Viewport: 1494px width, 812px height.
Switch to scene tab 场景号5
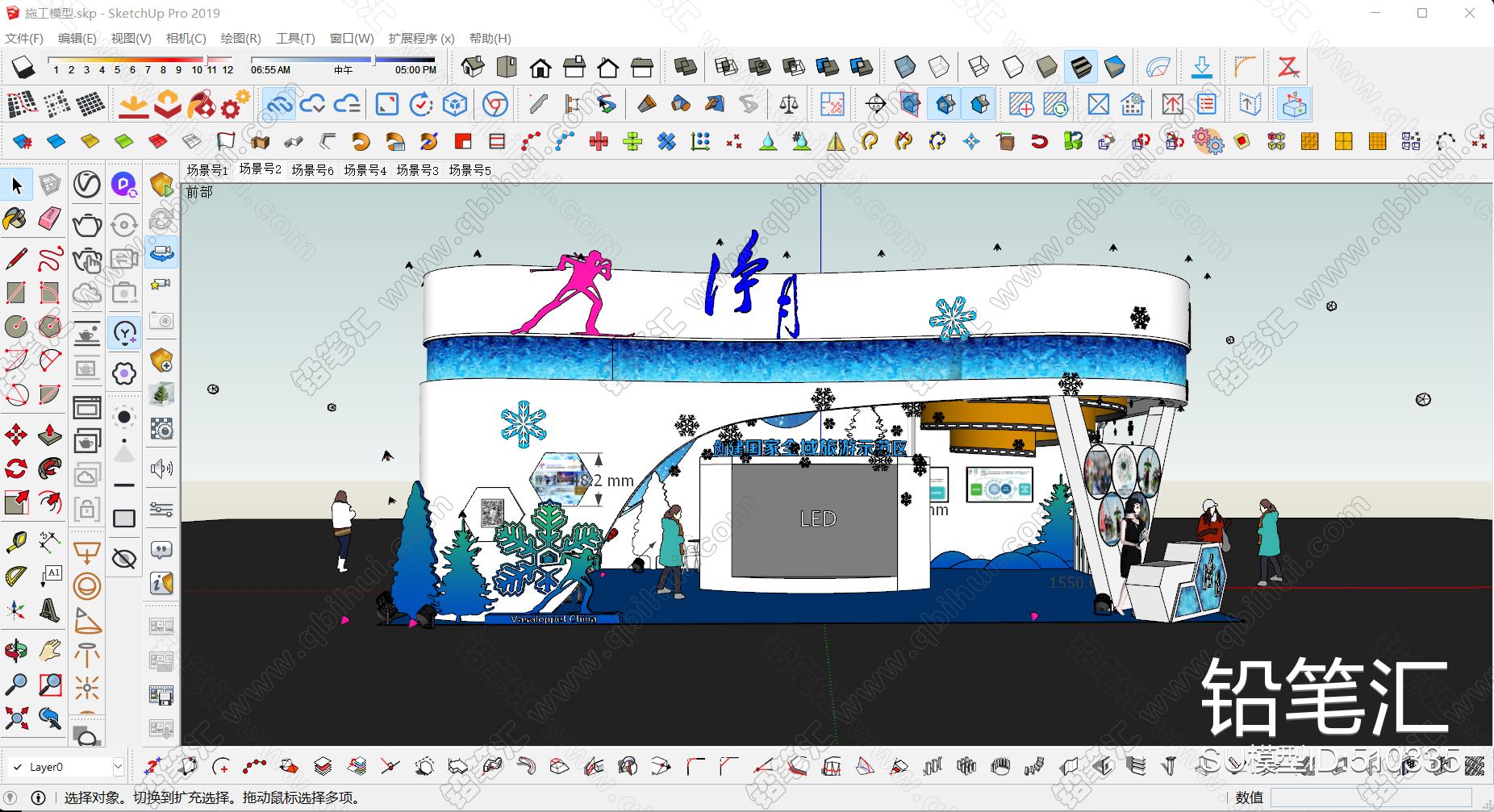click(470, 170)
